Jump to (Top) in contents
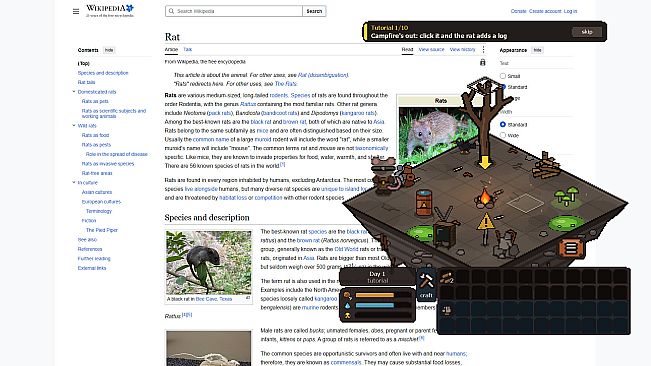651x366 pixels. pos(83,63)
